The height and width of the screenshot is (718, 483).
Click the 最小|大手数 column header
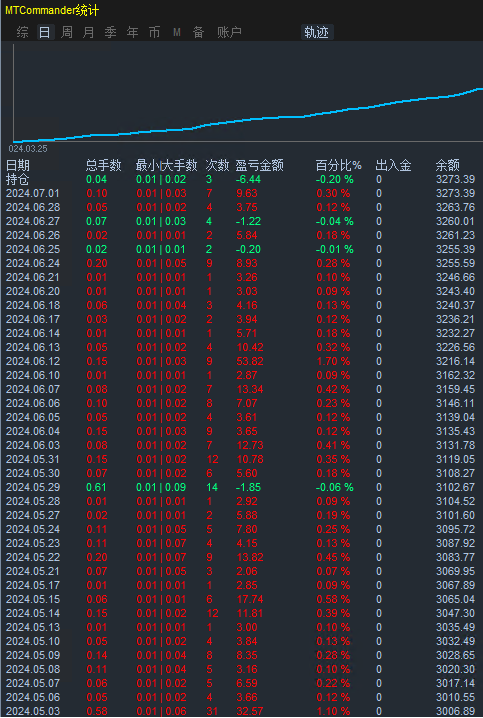click(x=166, y=165)
